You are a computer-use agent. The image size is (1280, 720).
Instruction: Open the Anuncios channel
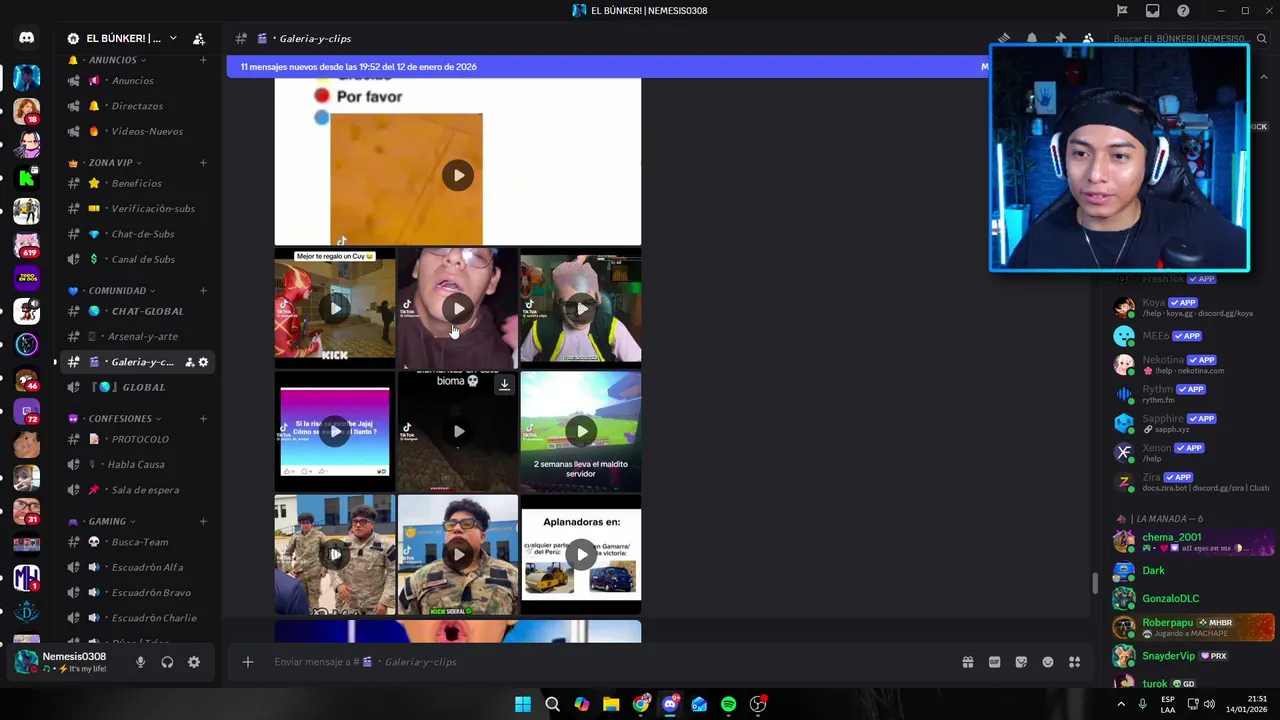(135, 81)
